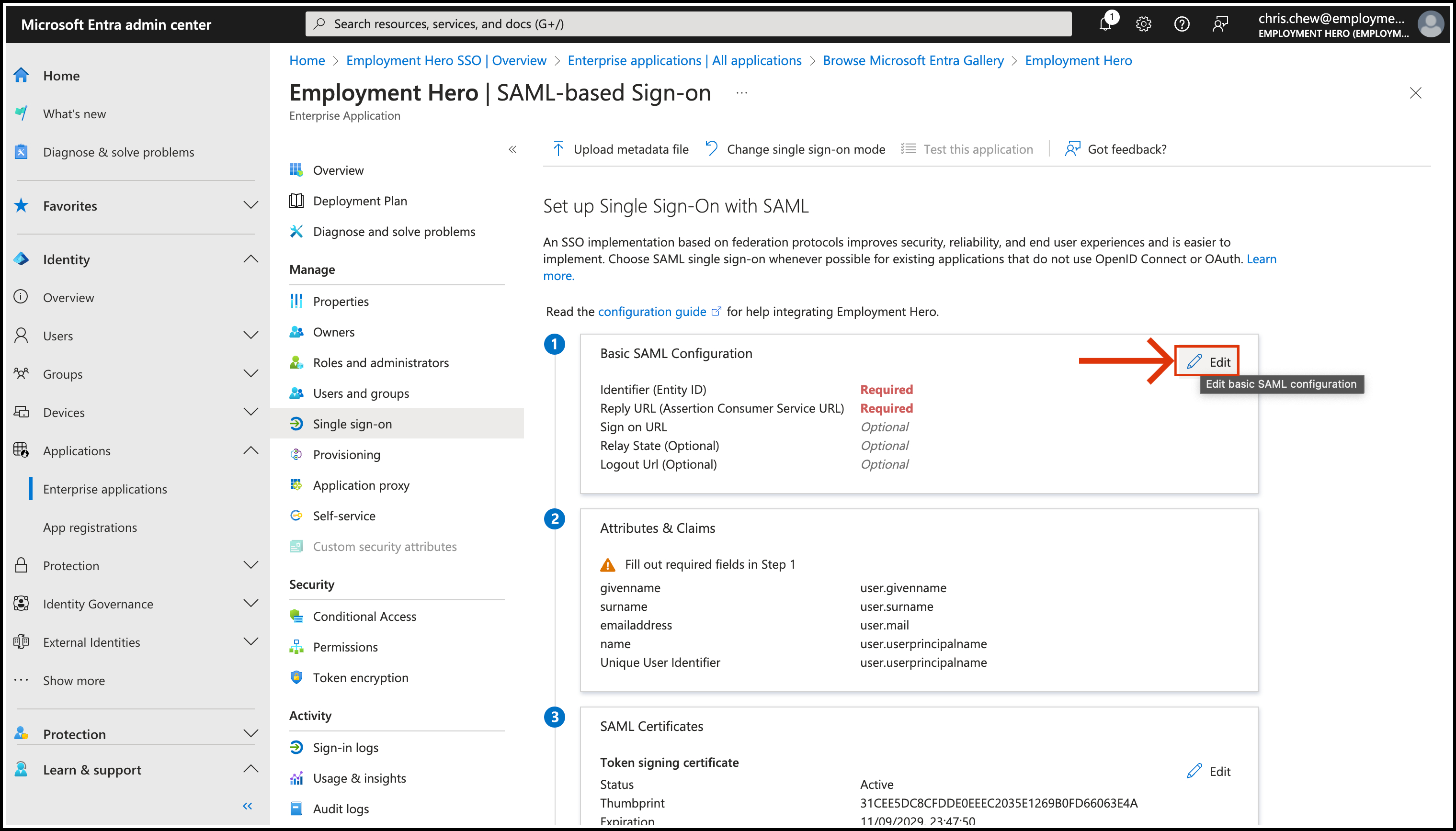Click the Enterprise applications breadcrumb link
The height and width of the screenshot is (831, 1456).
(x=684, y=60)
